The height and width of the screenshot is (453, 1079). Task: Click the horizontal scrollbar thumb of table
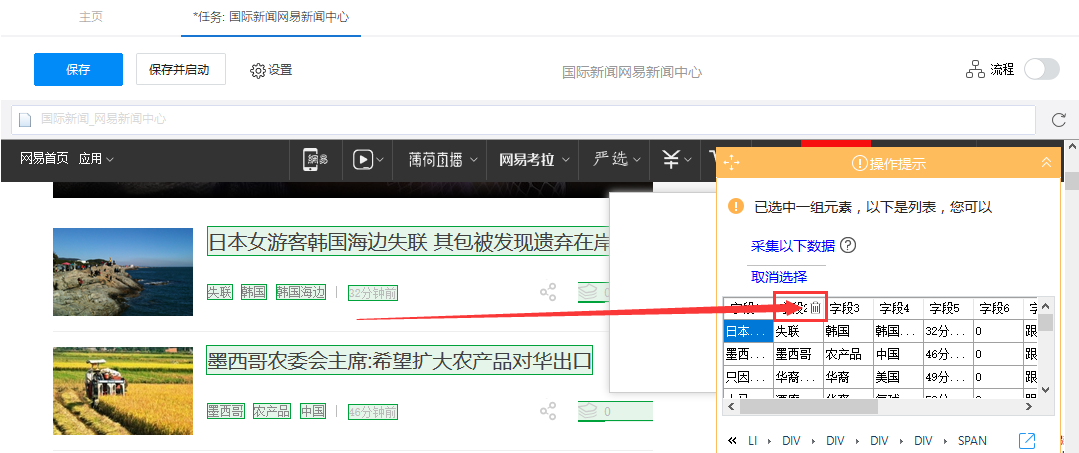click(808, 407)
